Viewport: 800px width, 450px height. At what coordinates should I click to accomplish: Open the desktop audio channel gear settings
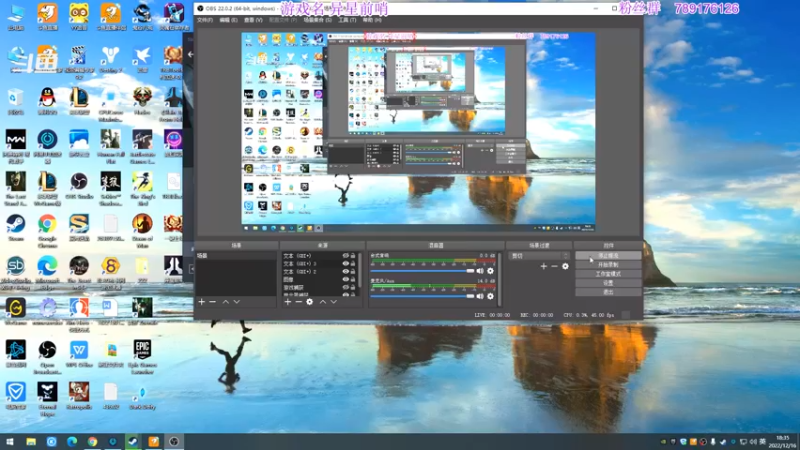tap(490, 271)
